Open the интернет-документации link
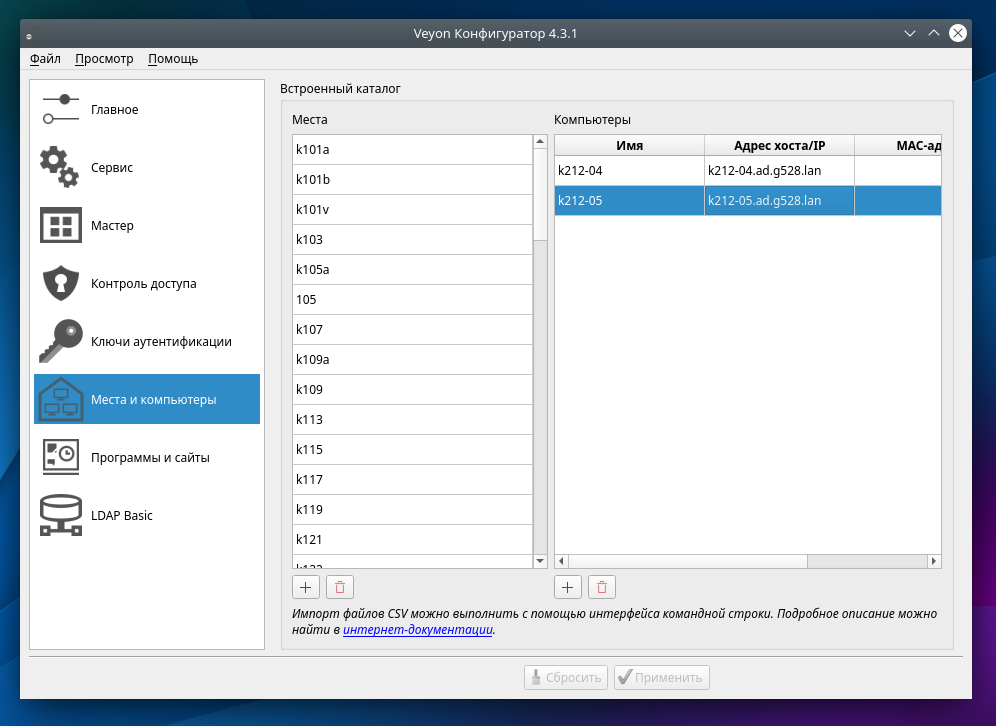Viewport: 996px width, 726px height. 418,629
